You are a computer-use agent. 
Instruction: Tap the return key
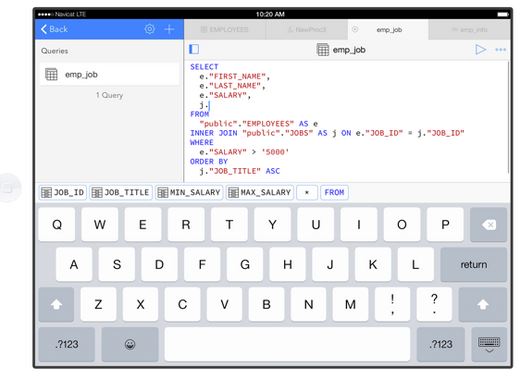tap(474, 264)
